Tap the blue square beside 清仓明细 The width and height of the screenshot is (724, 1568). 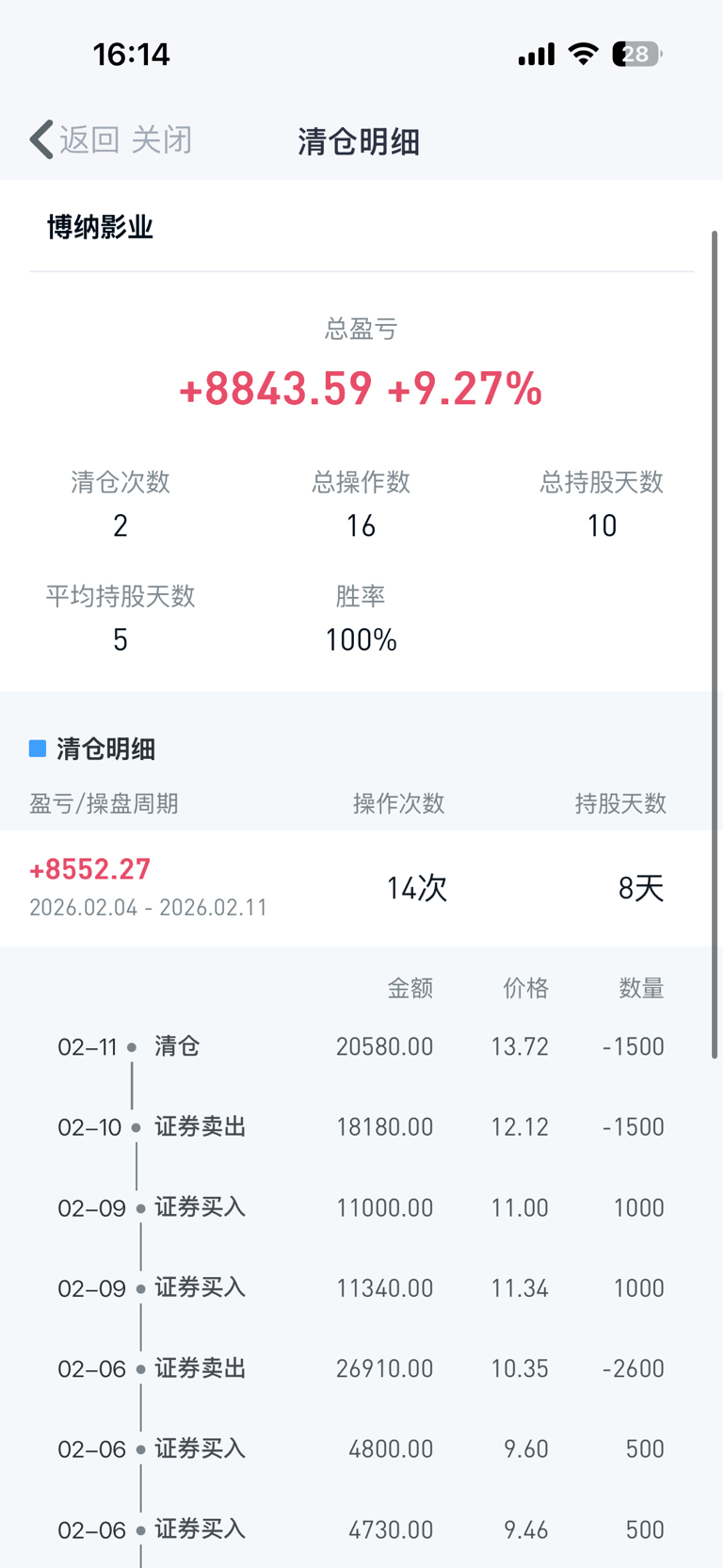(x=38, y=749)
